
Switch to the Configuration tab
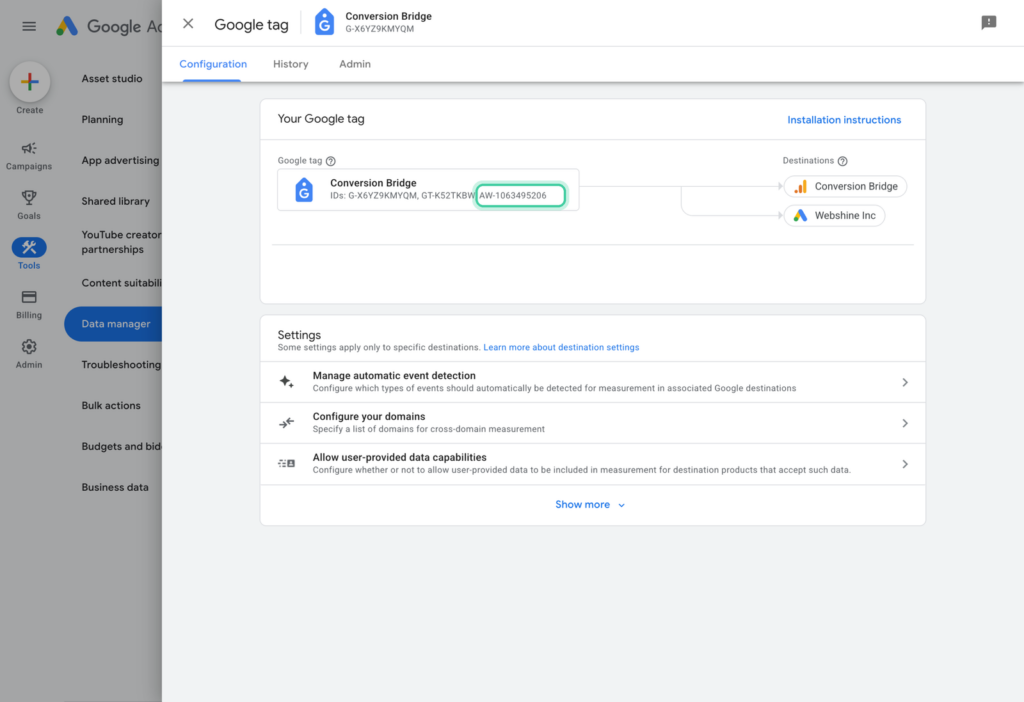[x=213, y=64]
